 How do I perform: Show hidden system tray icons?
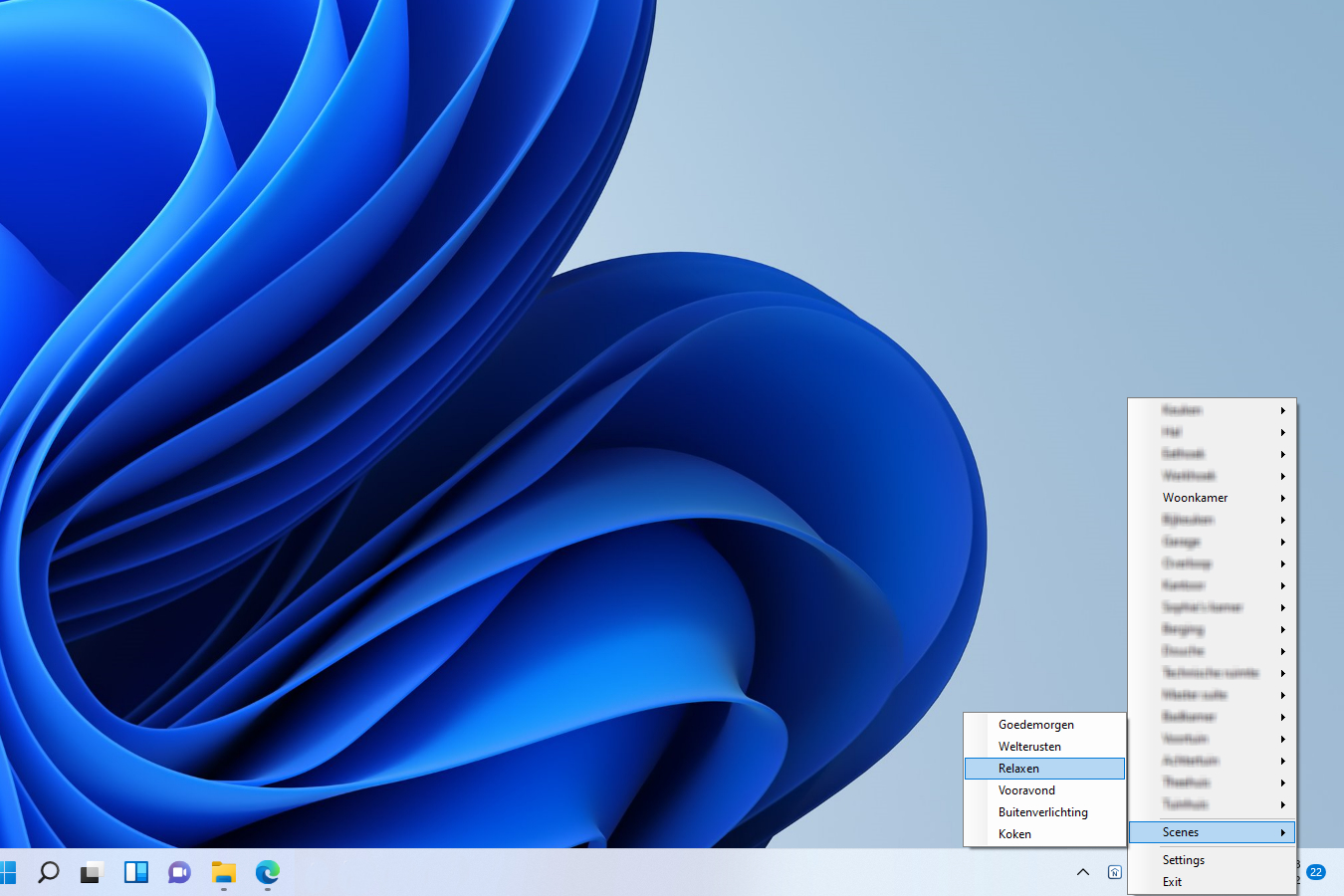click(1083, 872)
